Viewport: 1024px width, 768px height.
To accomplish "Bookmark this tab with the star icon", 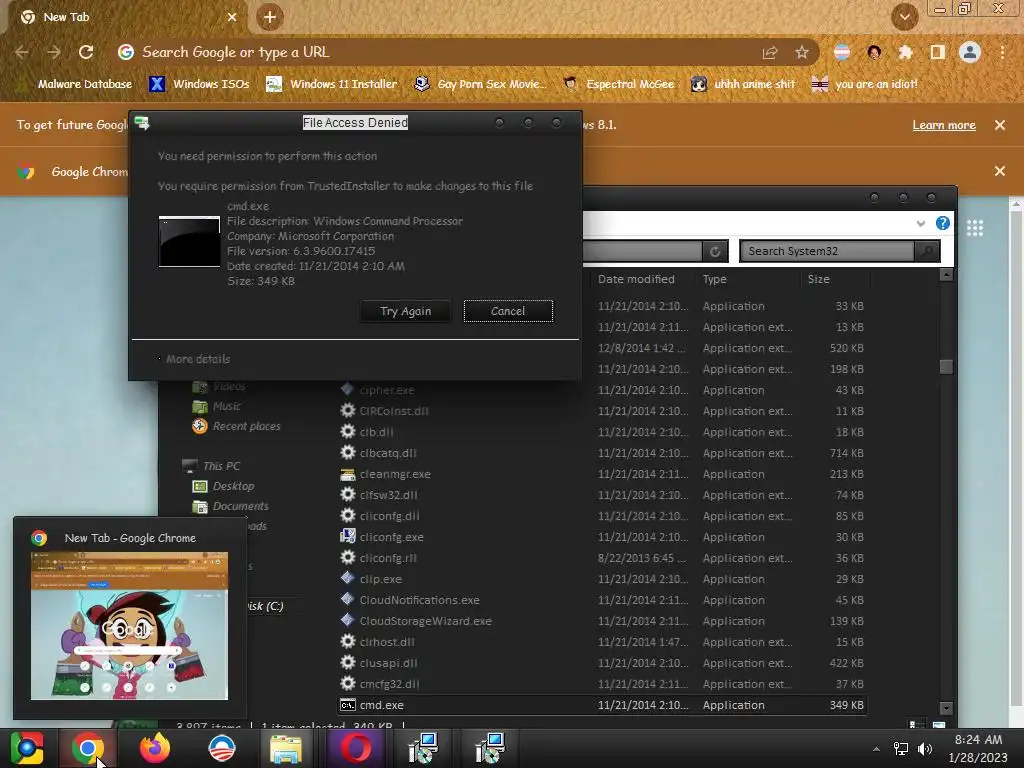I will pyautogui.click(x=801, y=52).
